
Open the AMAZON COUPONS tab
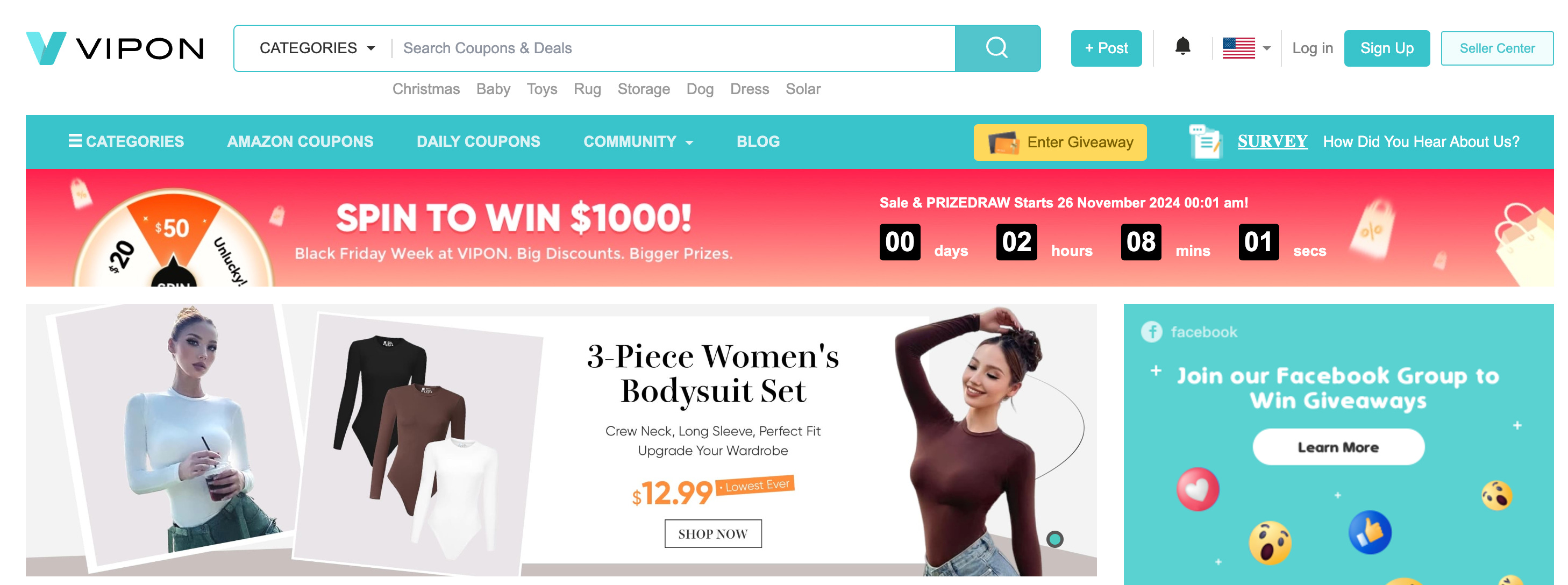300,141
